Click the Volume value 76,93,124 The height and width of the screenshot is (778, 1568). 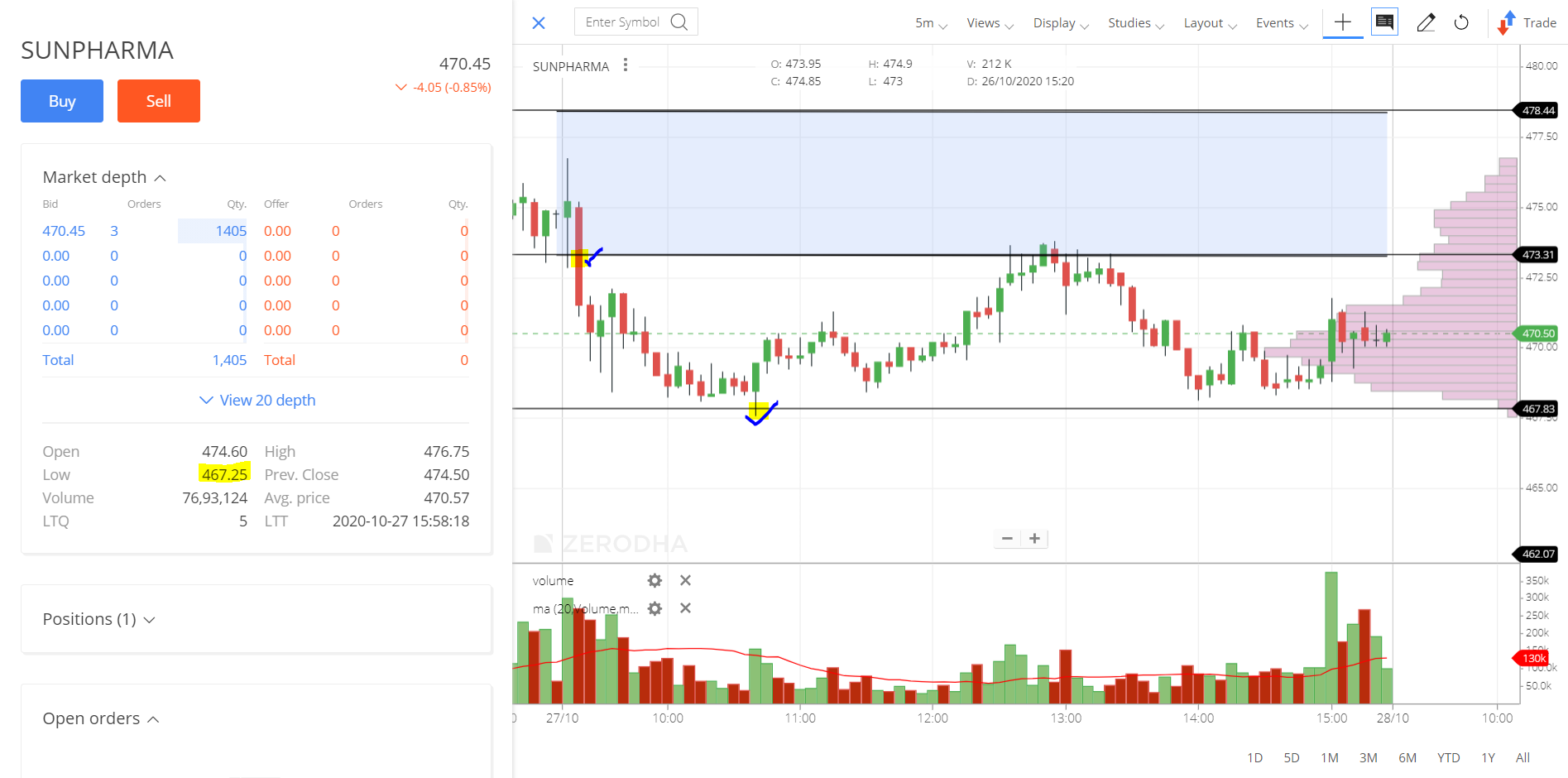point(215,498)
